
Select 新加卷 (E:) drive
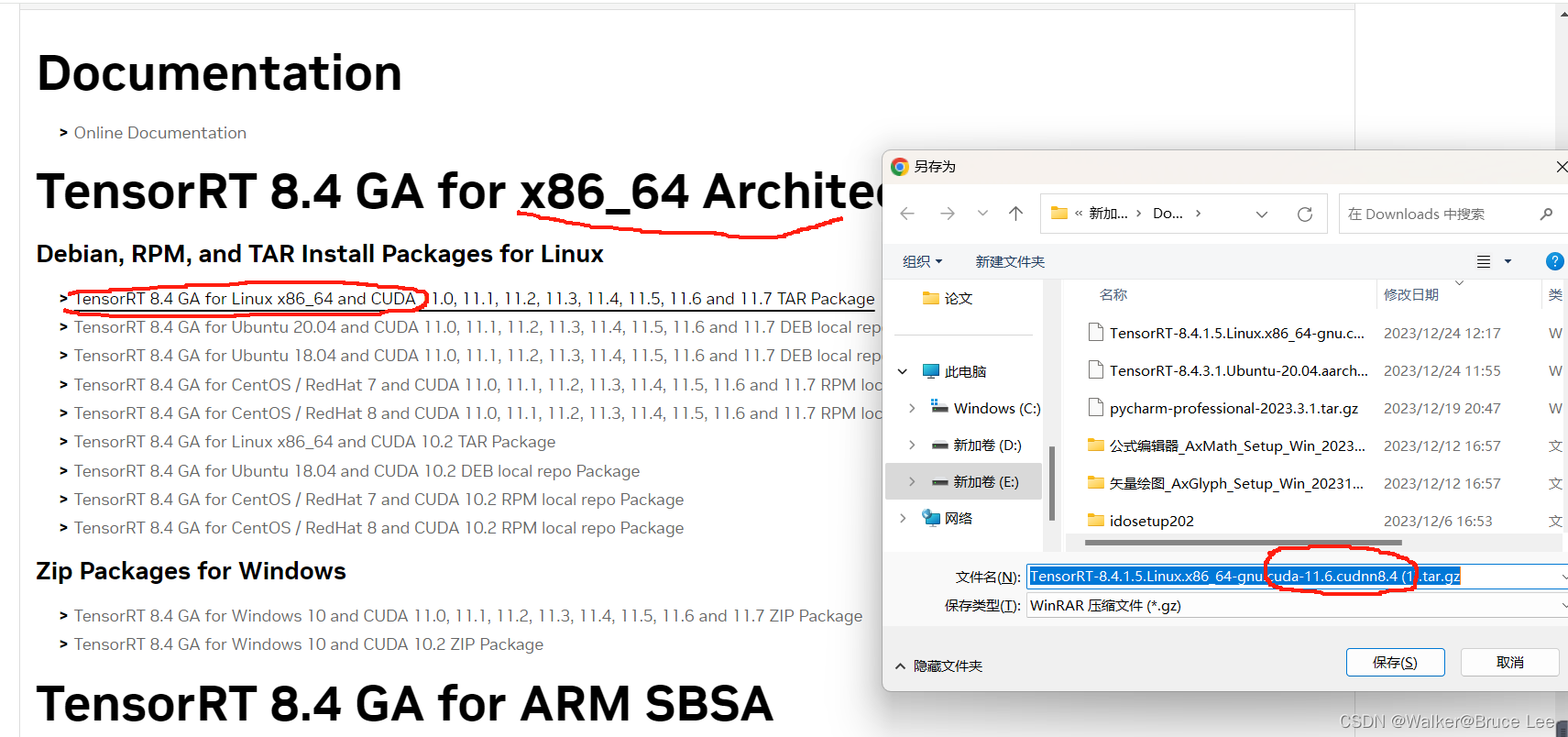point(986,481)
